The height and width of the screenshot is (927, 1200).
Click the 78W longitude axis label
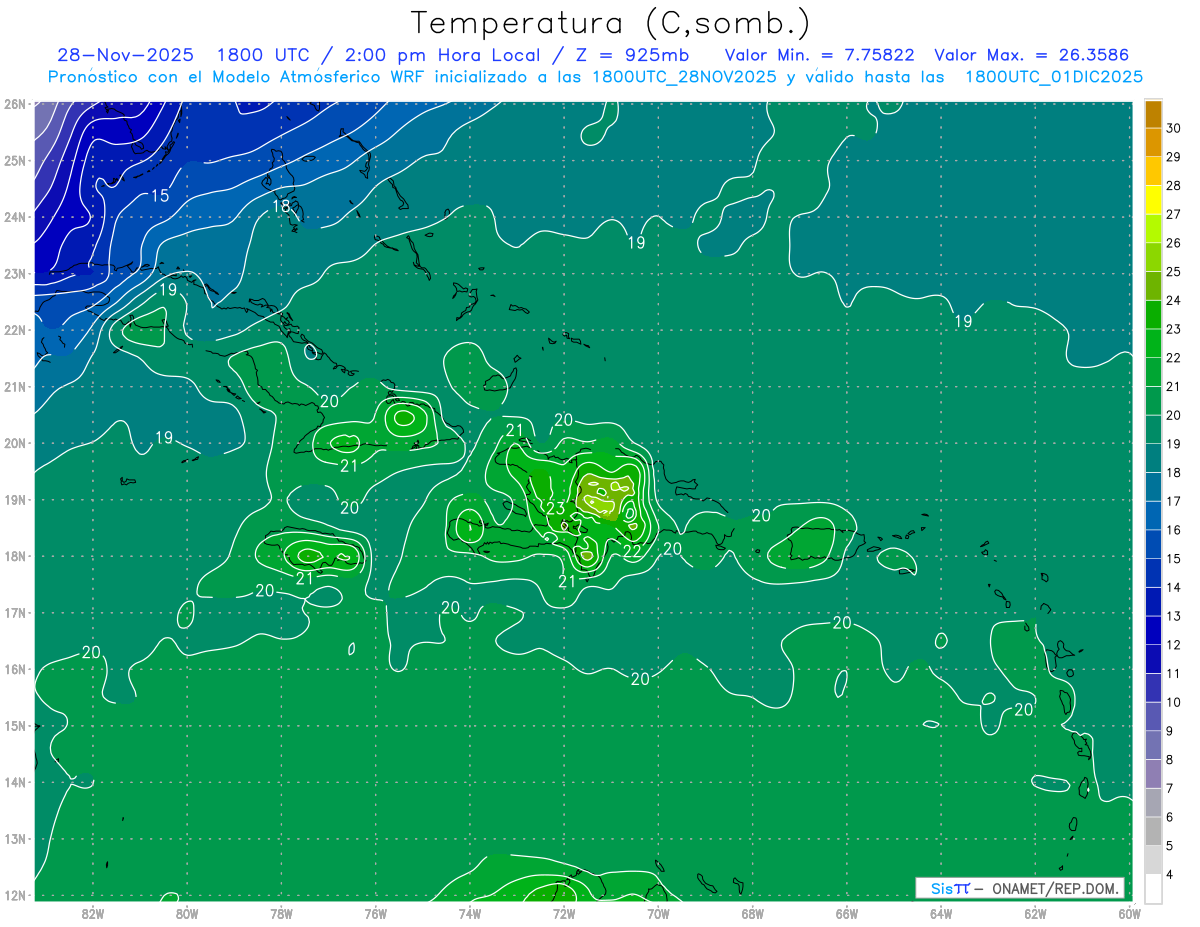tap(281, 913)
